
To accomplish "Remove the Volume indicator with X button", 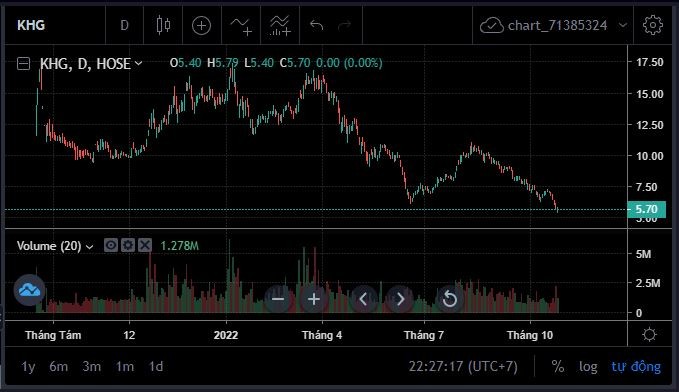I will coord(145,245).
